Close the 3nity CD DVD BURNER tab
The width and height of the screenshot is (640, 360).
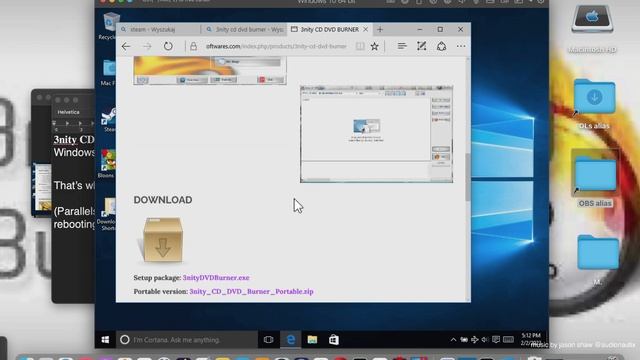pos(366,29)
